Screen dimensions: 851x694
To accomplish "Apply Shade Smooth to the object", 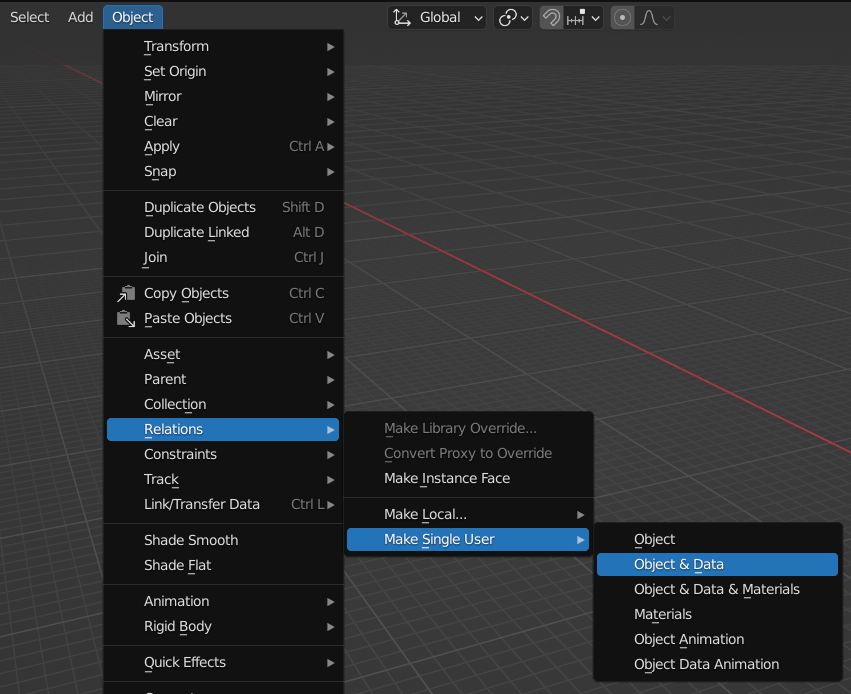I will click(x=190, y=539).
